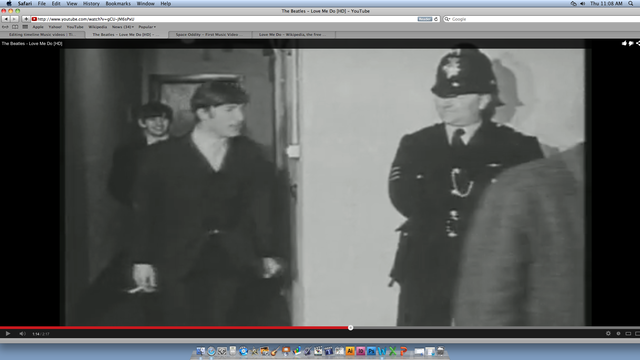Launch Adobe Illustrator from the Dock
This screenshot has width=640, height=360.
pyautogui.click(x=350, y=351)
